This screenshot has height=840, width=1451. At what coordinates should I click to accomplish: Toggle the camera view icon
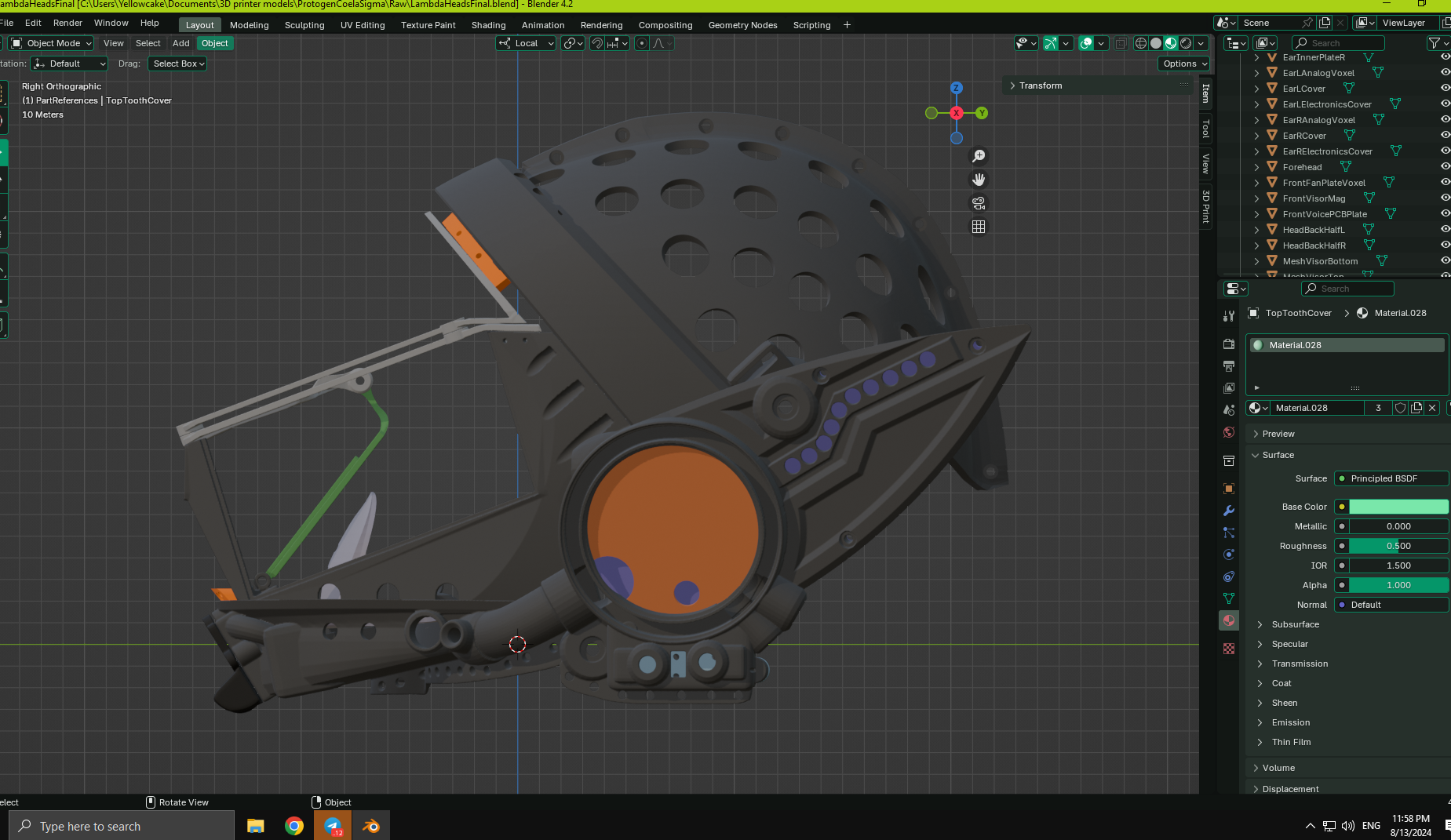pos(979,203)
